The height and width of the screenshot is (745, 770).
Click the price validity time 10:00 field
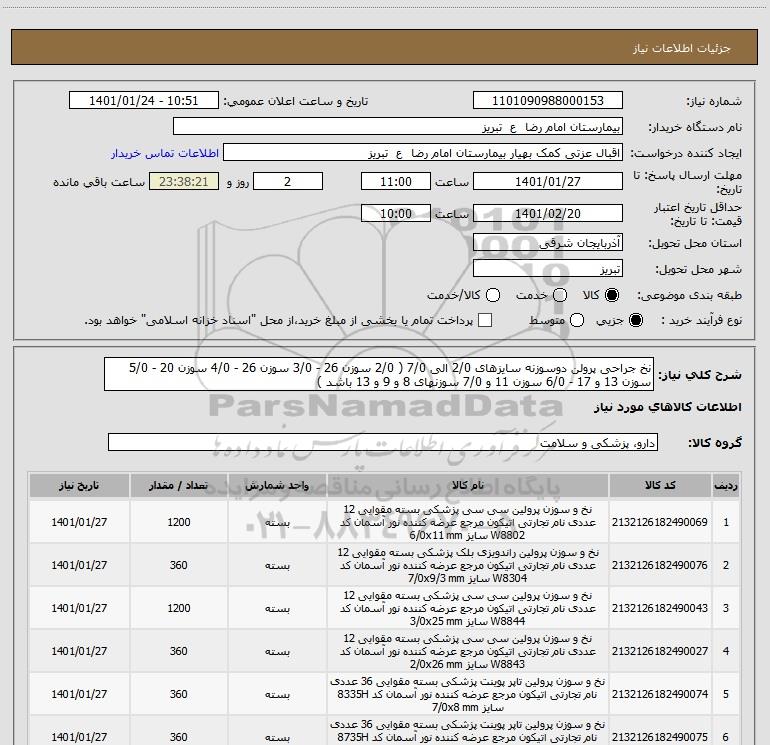pos(396,213)
